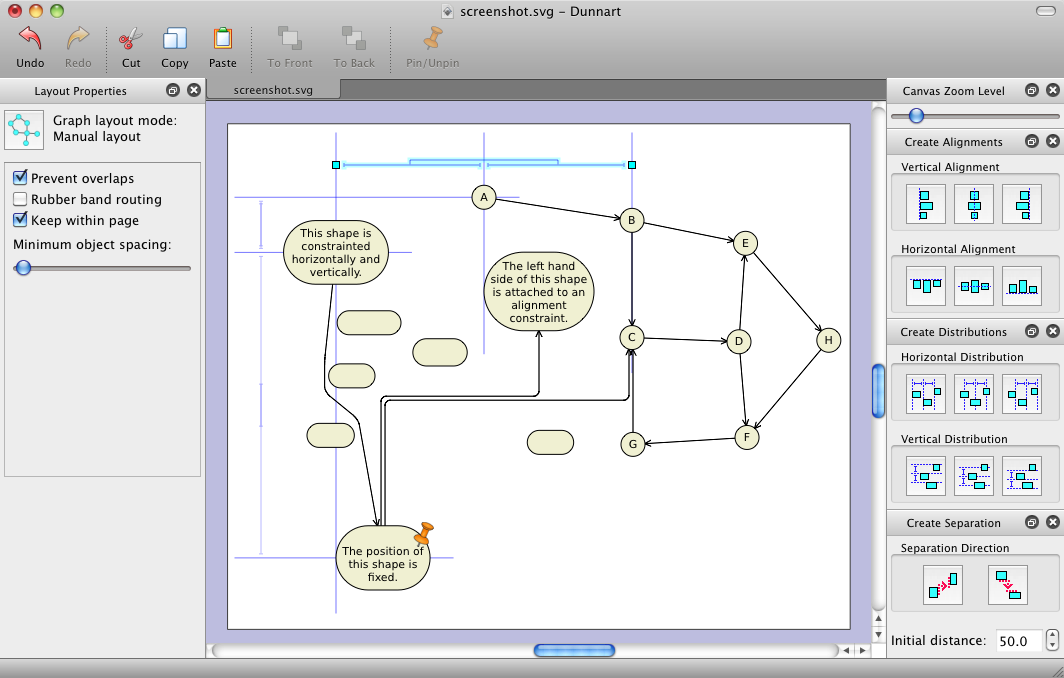Click the Cut scissors icon

131,40
